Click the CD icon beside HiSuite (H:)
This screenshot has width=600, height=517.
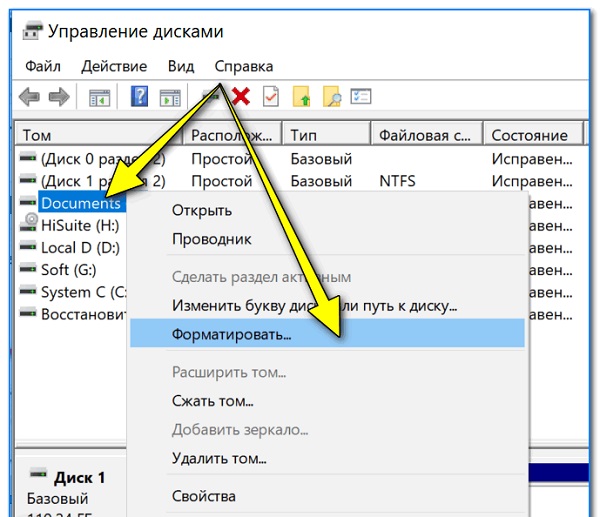pyautogui.click(x=28, y=223)
